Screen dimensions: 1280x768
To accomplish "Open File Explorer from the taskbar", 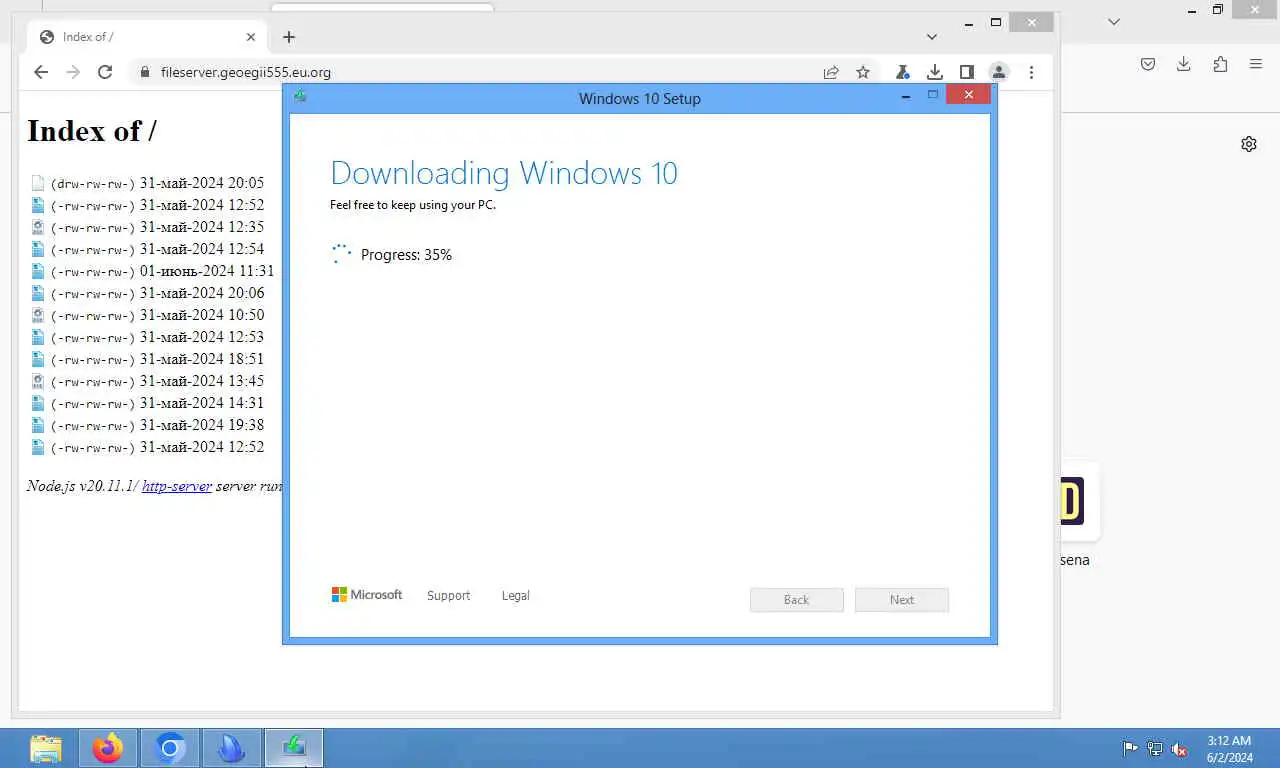I will point(46,748).
